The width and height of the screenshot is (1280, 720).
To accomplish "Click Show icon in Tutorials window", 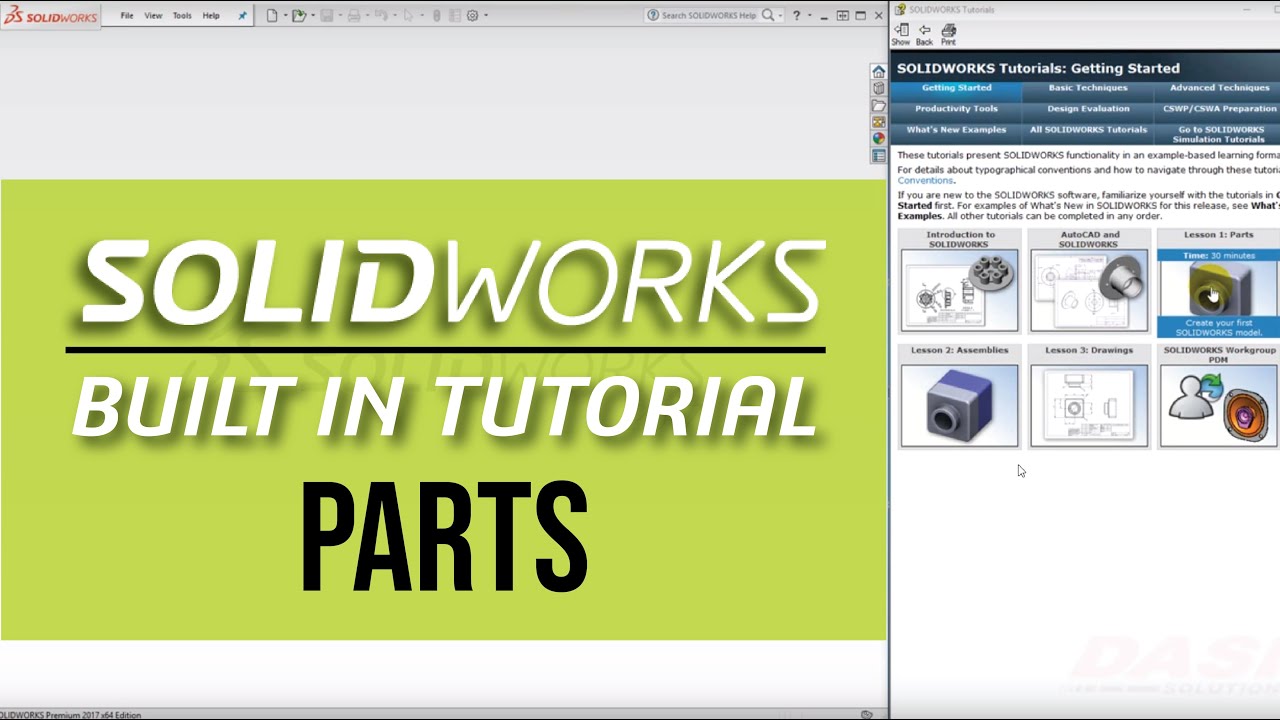I will 901,35.
